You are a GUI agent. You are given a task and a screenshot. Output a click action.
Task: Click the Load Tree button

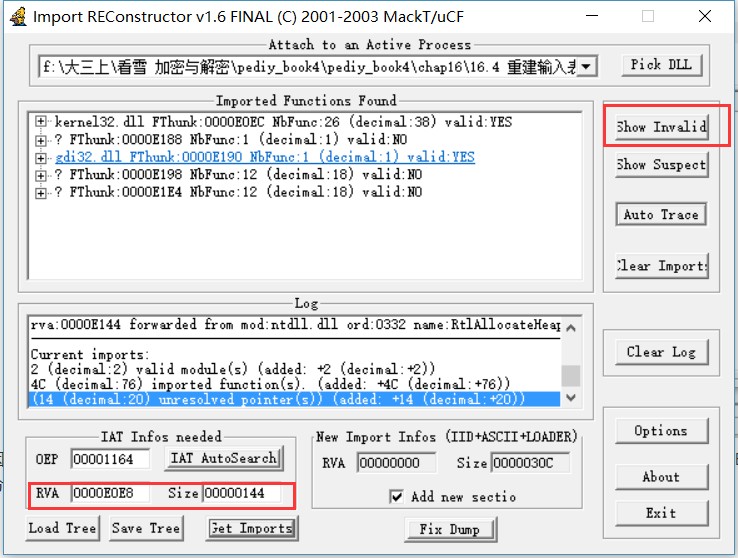pos(62,528)
